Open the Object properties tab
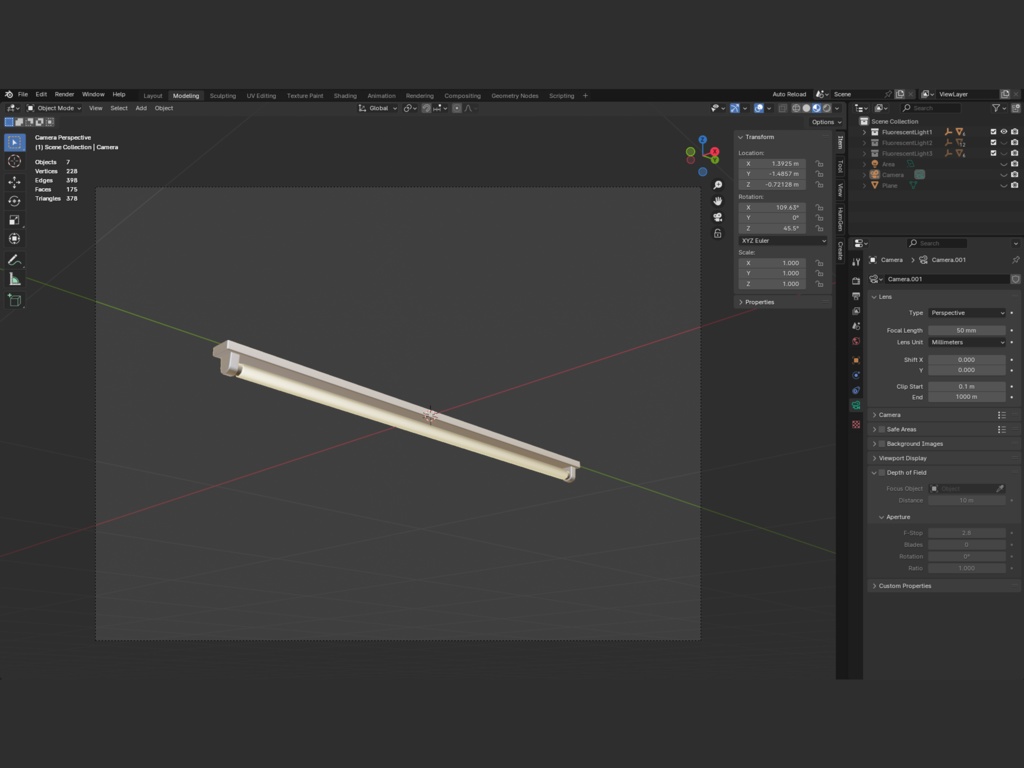Viewport: 1024px width, 768px height. [x=856, y=360]
